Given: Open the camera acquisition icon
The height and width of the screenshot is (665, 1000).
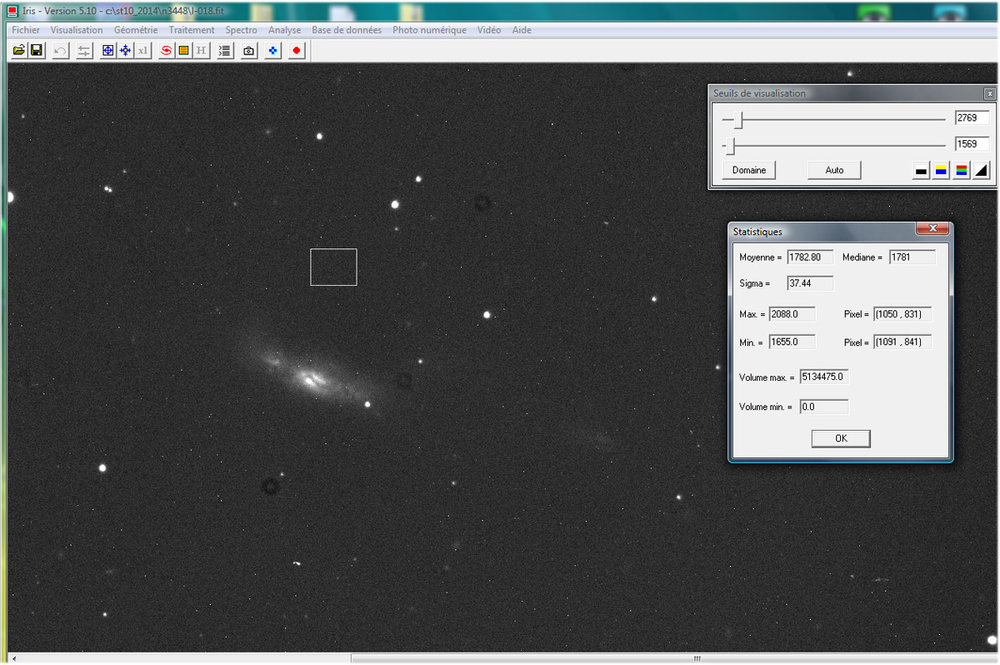Looking at the screenshot, I should (x=249, y=50).
